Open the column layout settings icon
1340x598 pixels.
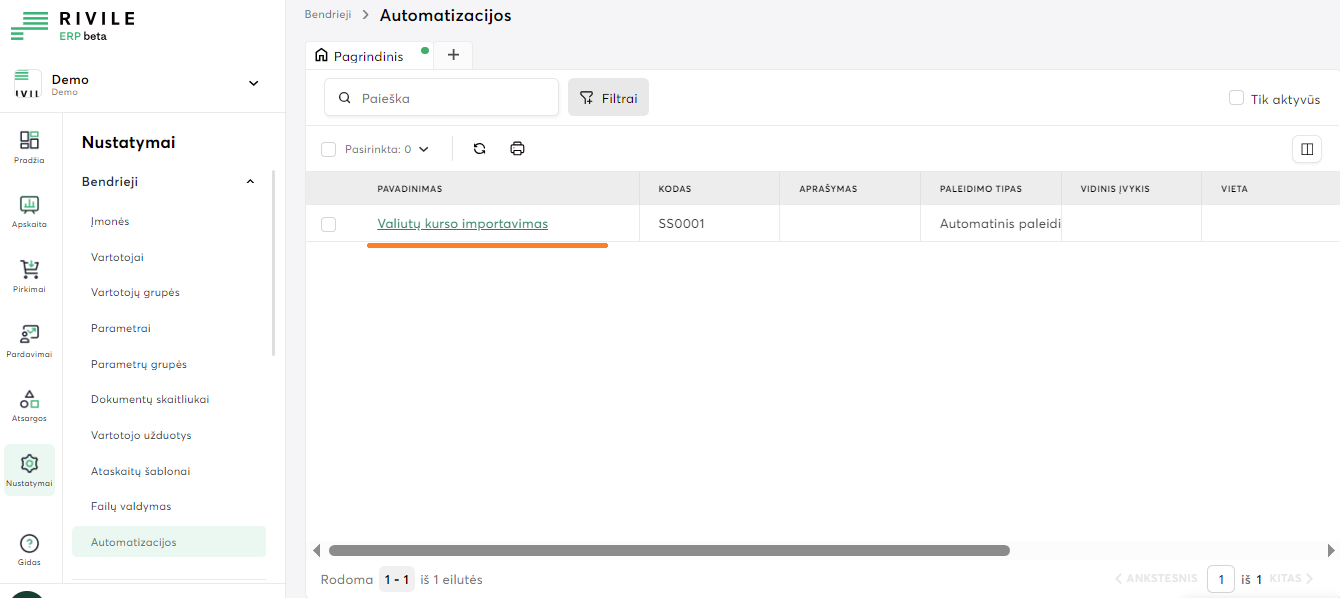point(1306,149)
